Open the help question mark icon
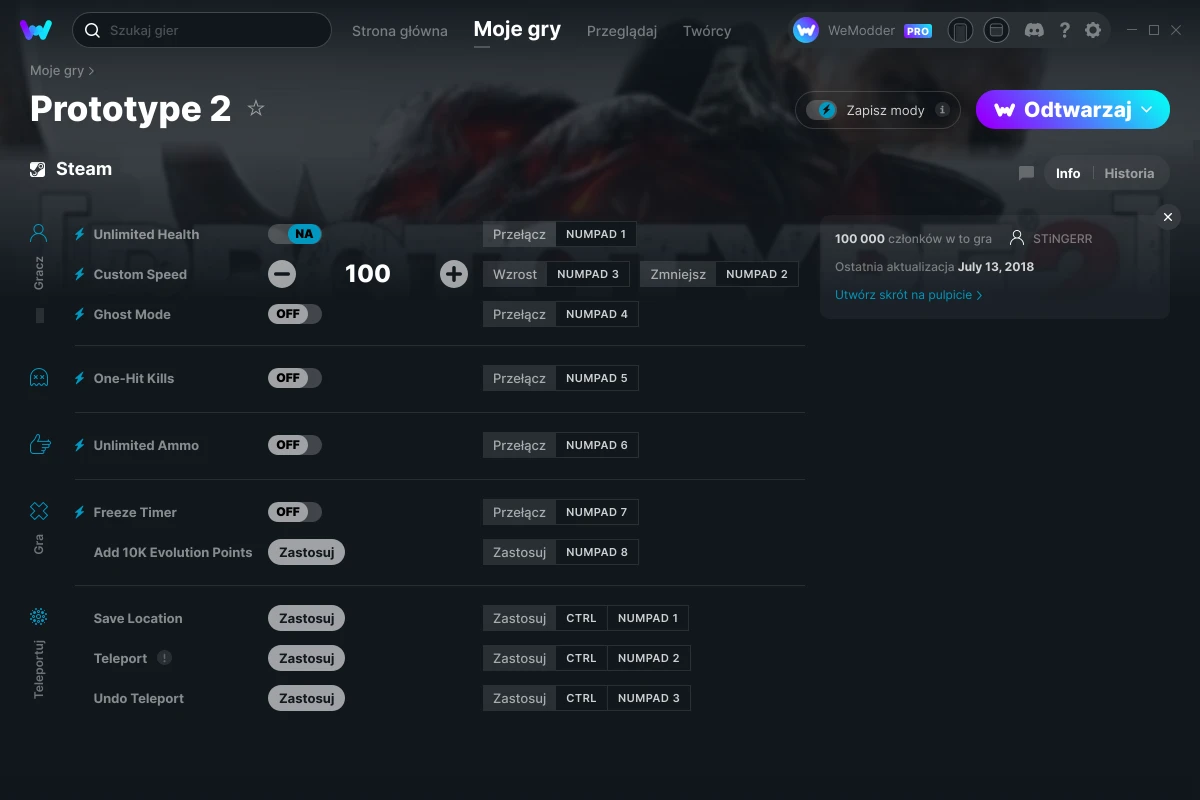Image resolution: width=1200 pixels, height=800 pixels. (x=1065, y=30)
